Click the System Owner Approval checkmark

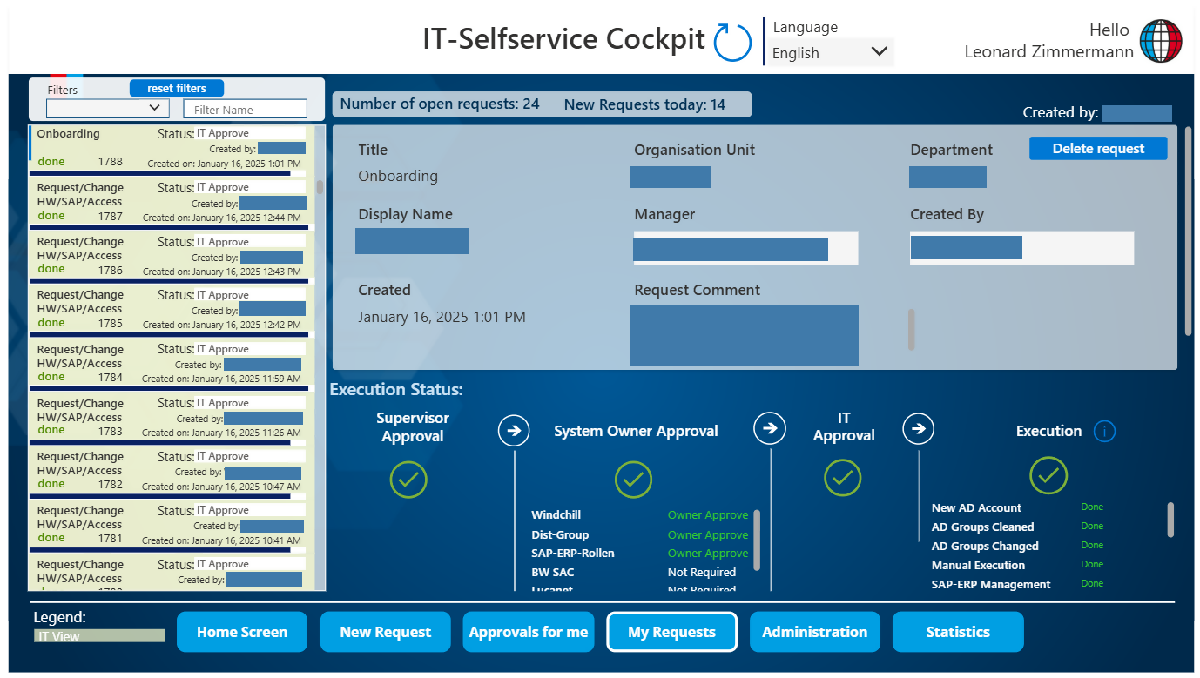(633, 479)
